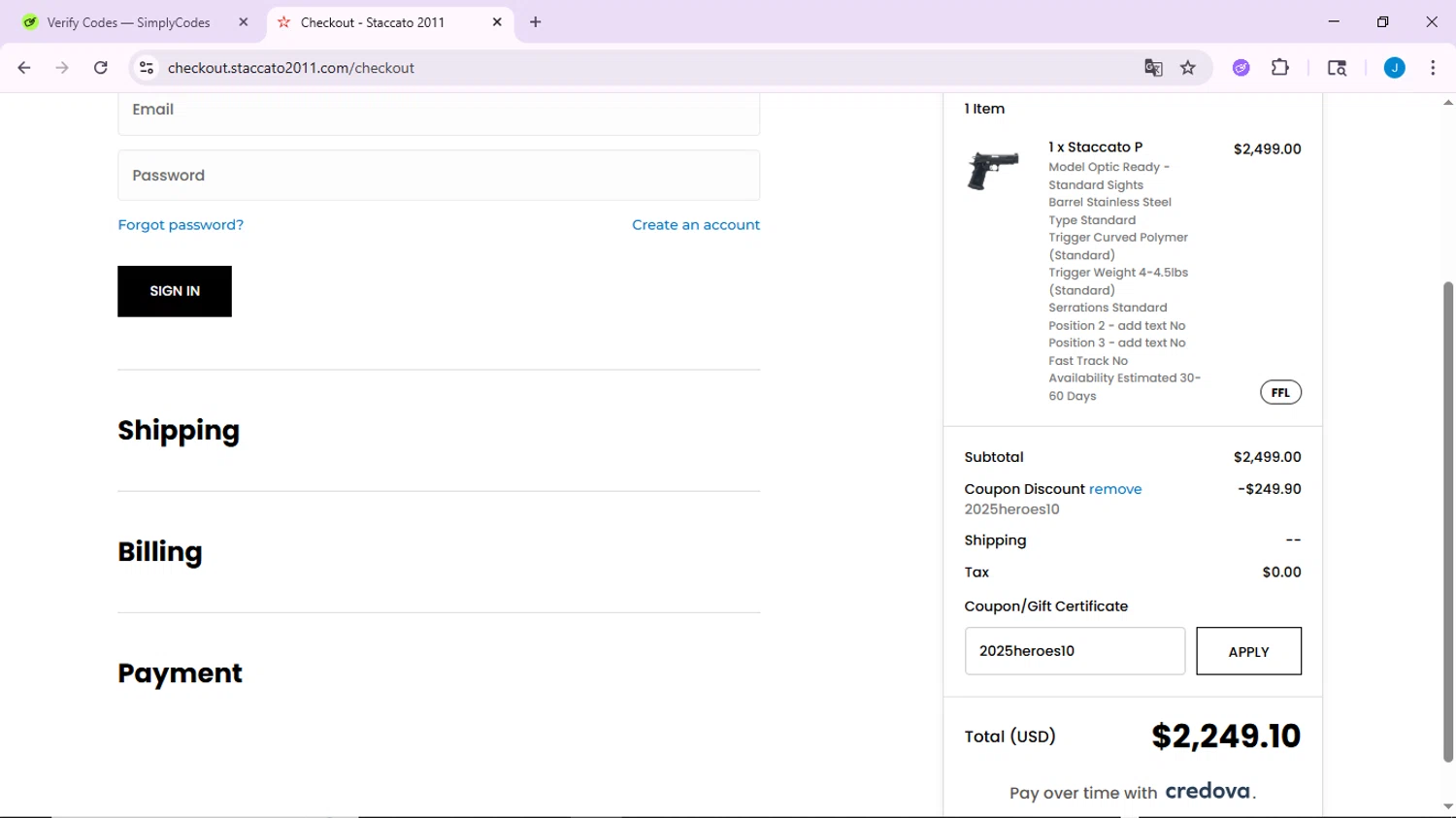
Task: Click the coupon code input field
Action: click(x=1075, y=651)
